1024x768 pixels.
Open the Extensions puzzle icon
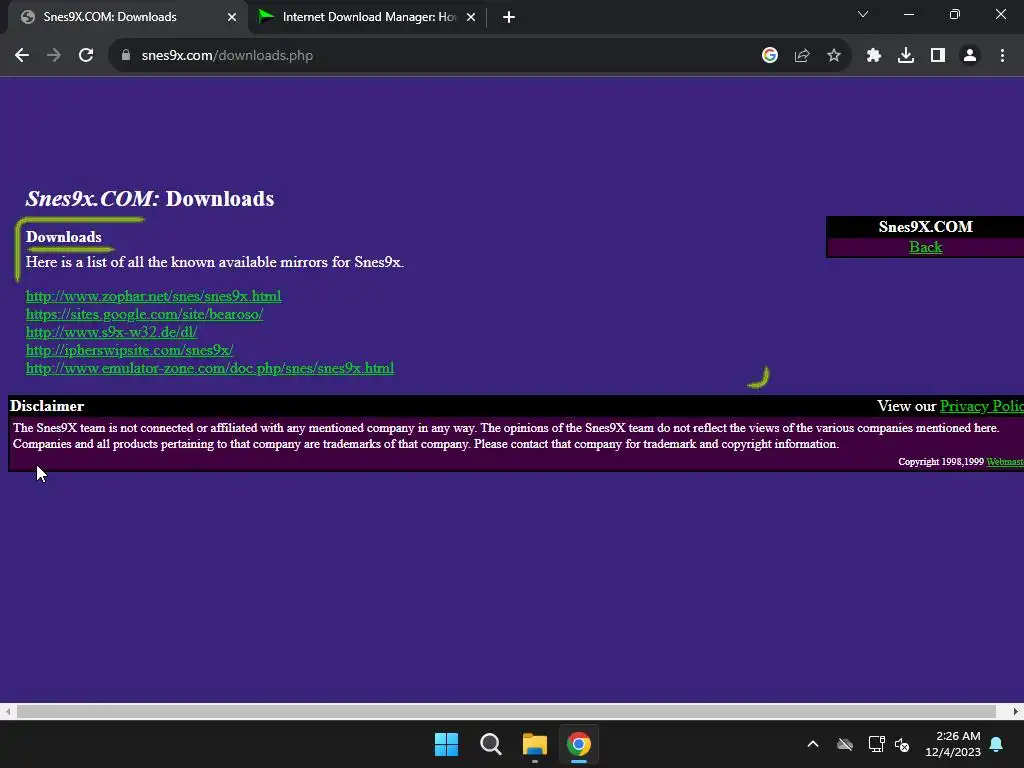click(874, 56)
